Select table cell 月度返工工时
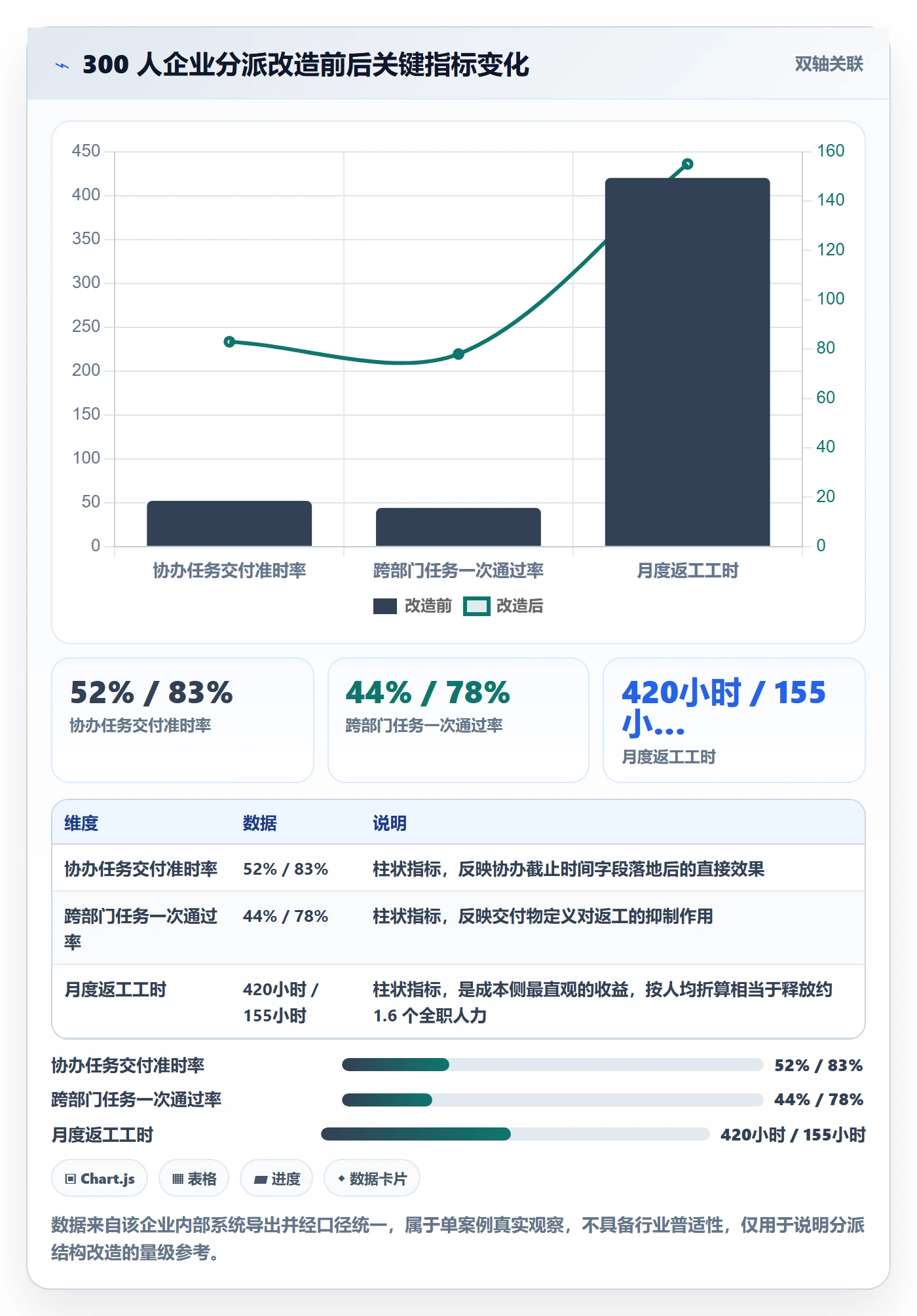 (115, 989)
